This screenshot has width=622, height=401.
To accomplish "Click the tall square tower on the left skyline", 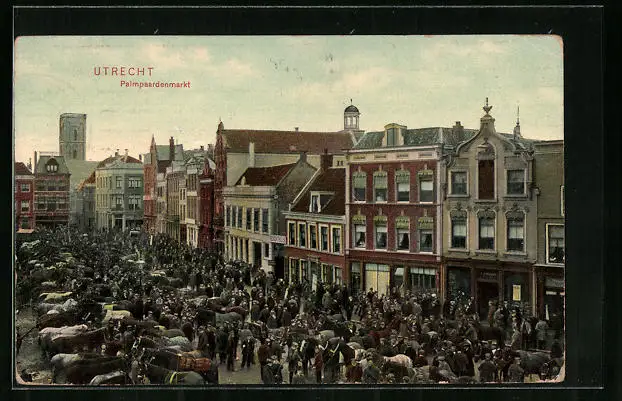I will click(72, 136).
